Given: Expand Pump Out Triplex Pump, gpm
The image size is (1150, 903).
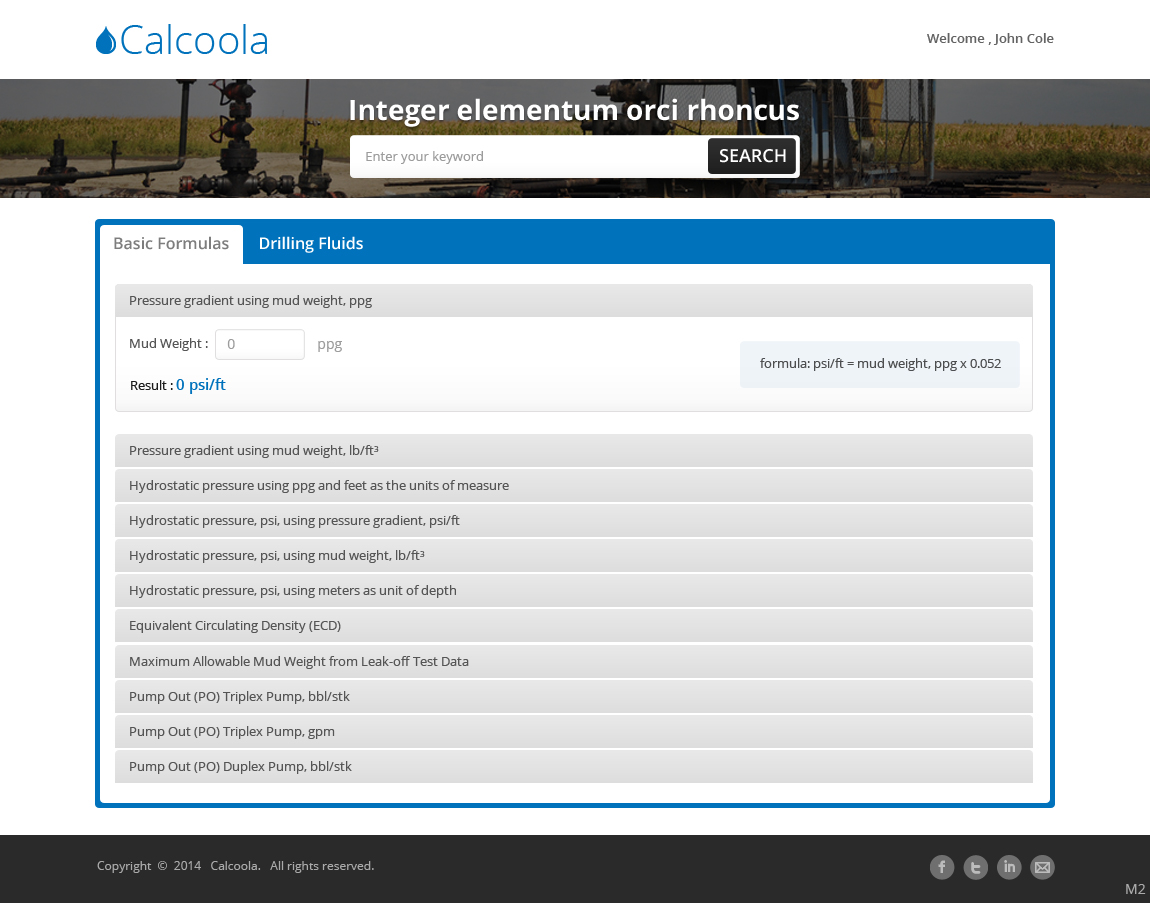Looking at the screenshot, I should 574,731.
